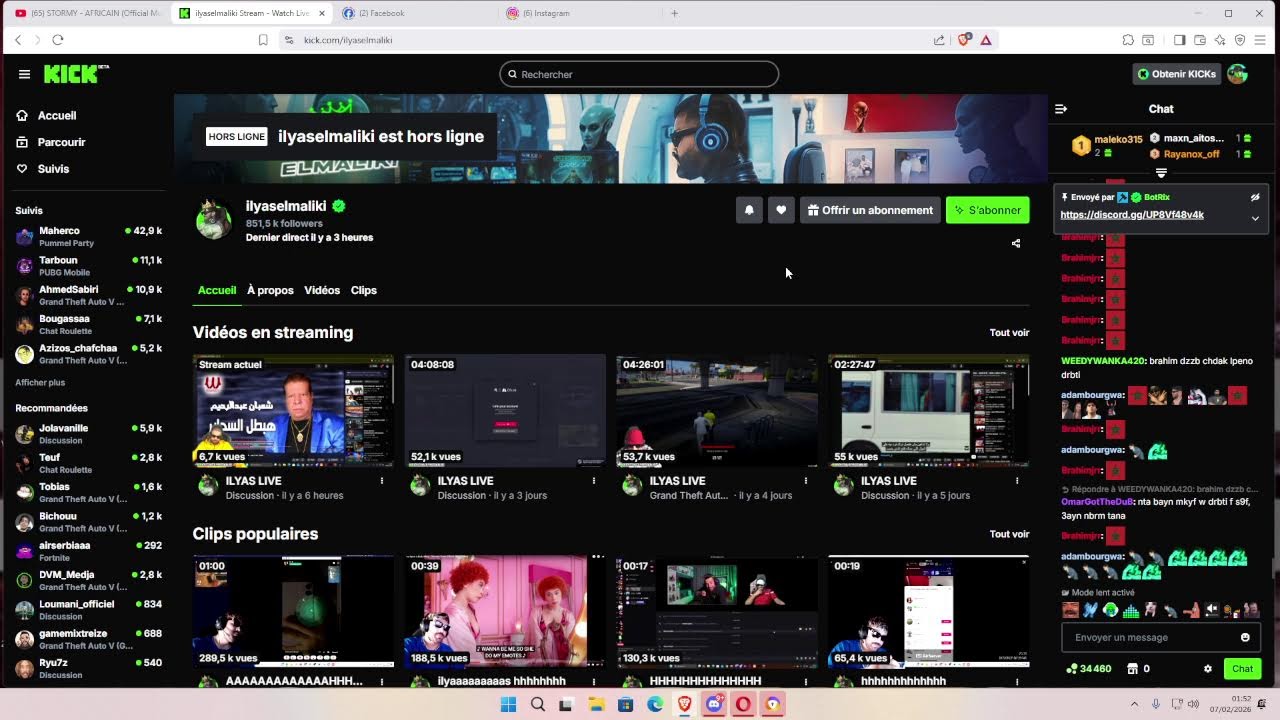Open the user profile avatar menu
This screenshot has width=1280, height=720.
(x=1237, y=74)
